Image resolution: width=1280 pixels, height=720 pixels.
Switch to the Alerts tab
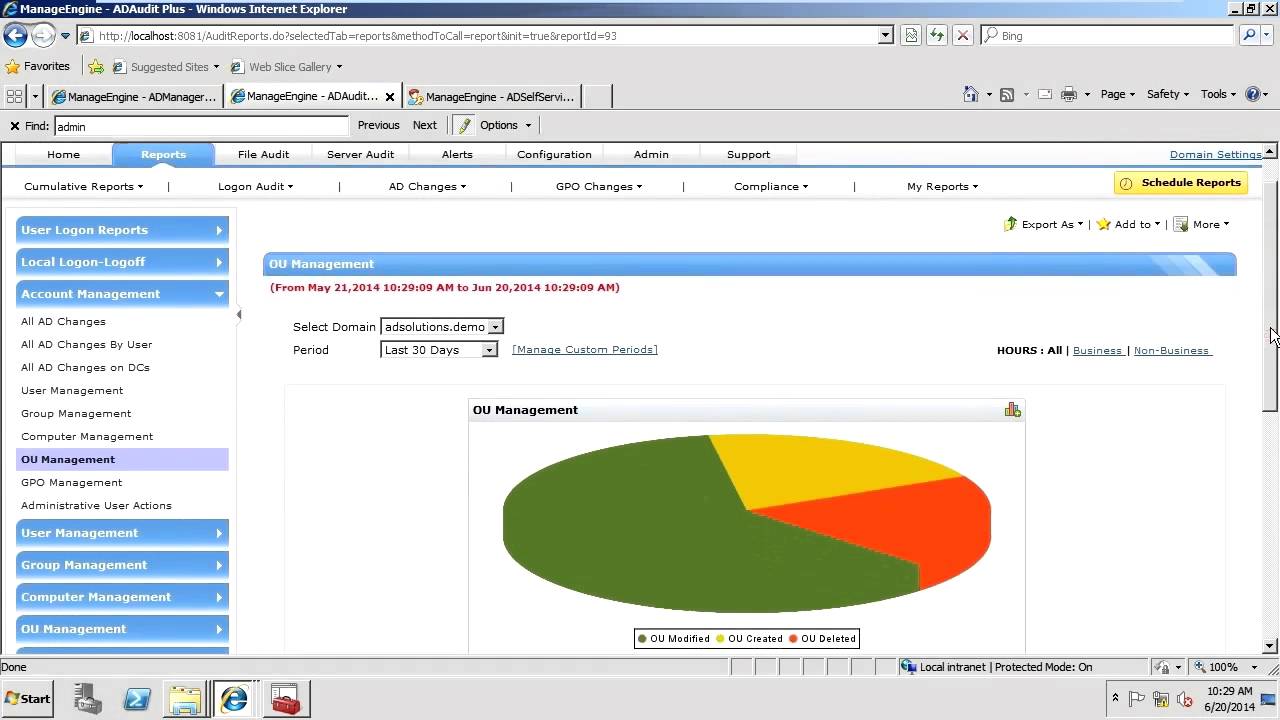[x=457, y=154]
